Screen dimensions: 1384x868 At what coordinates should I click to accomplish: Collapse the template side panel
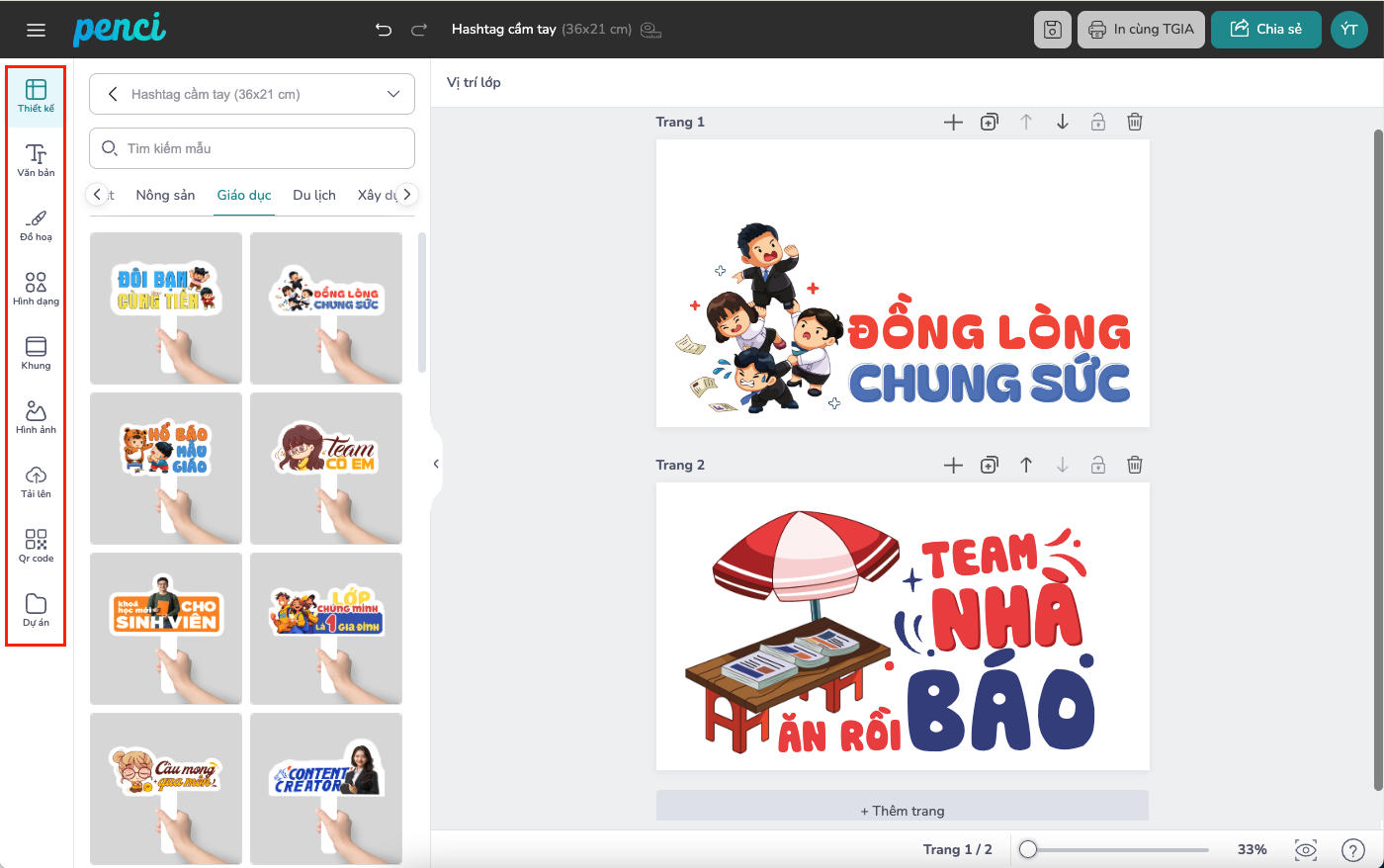pyautogui.click(x=436, y=464)
